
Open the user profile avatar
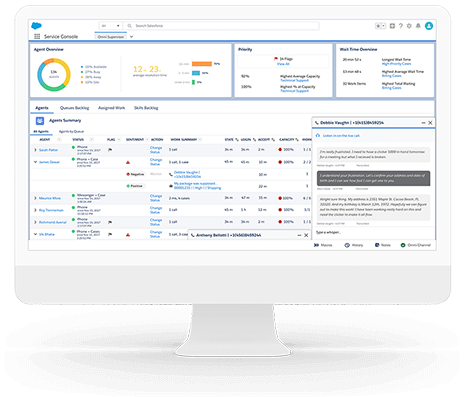point(429,26)
